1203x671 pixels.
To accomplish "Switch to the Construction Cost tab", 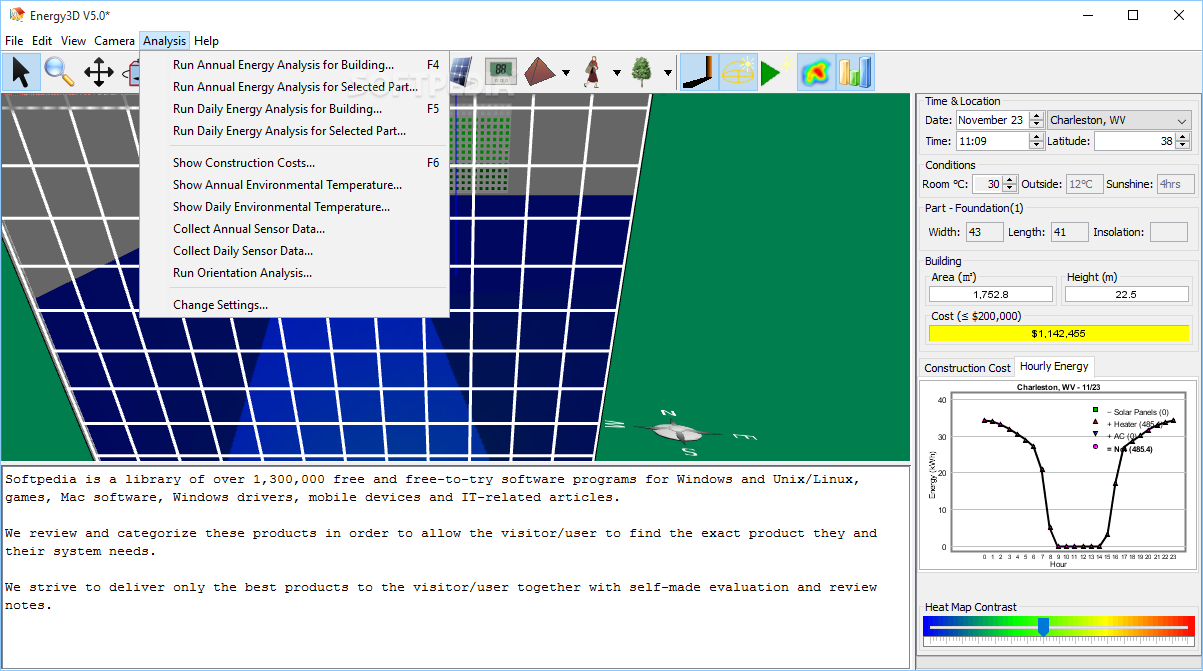I will pos(967,368).
